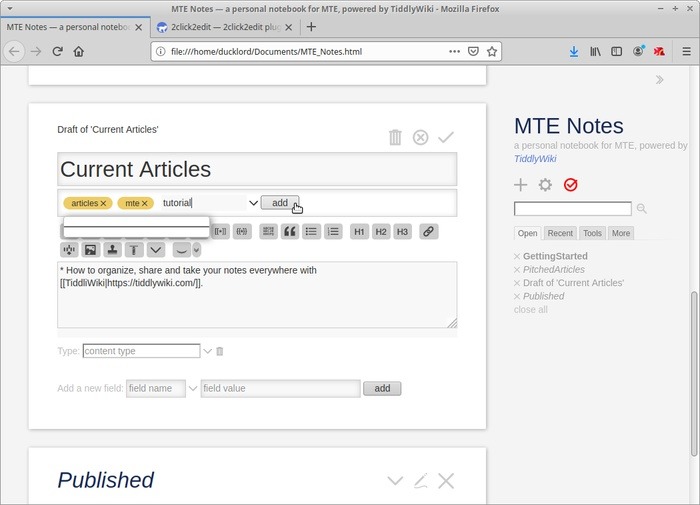Click the field name input
700x505 pixels.
pos(156,388)
